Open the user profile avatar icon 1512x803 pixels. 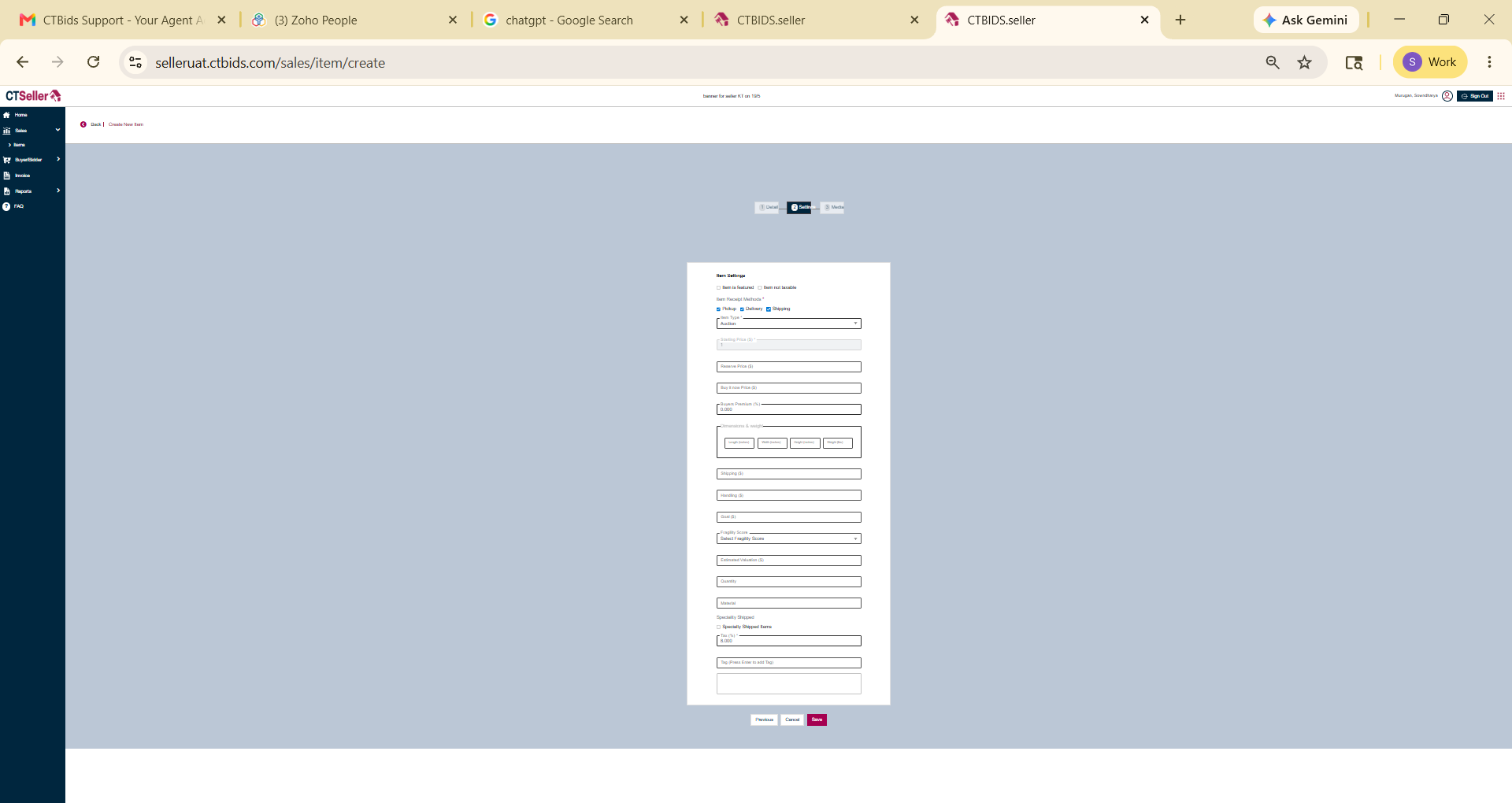tap(1447, 96)
